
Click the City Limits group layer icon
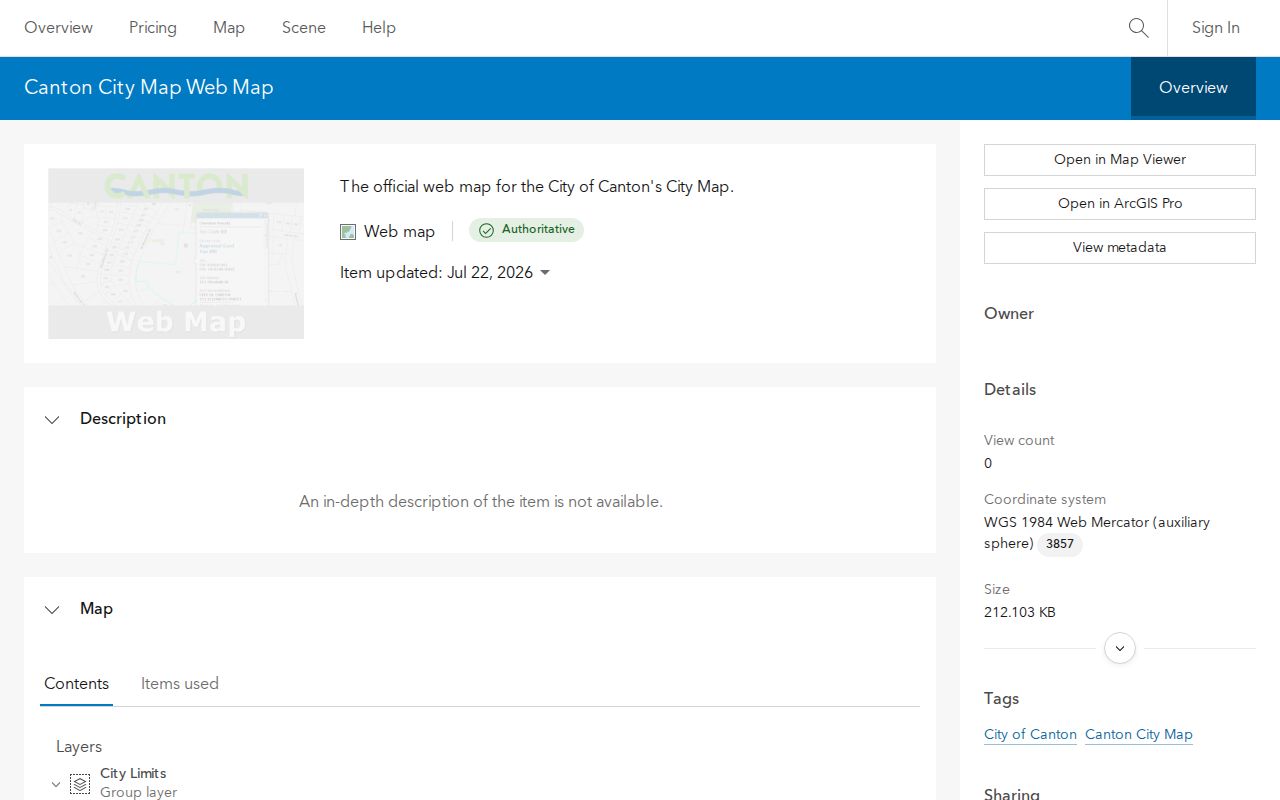click(x=80, y=785)
